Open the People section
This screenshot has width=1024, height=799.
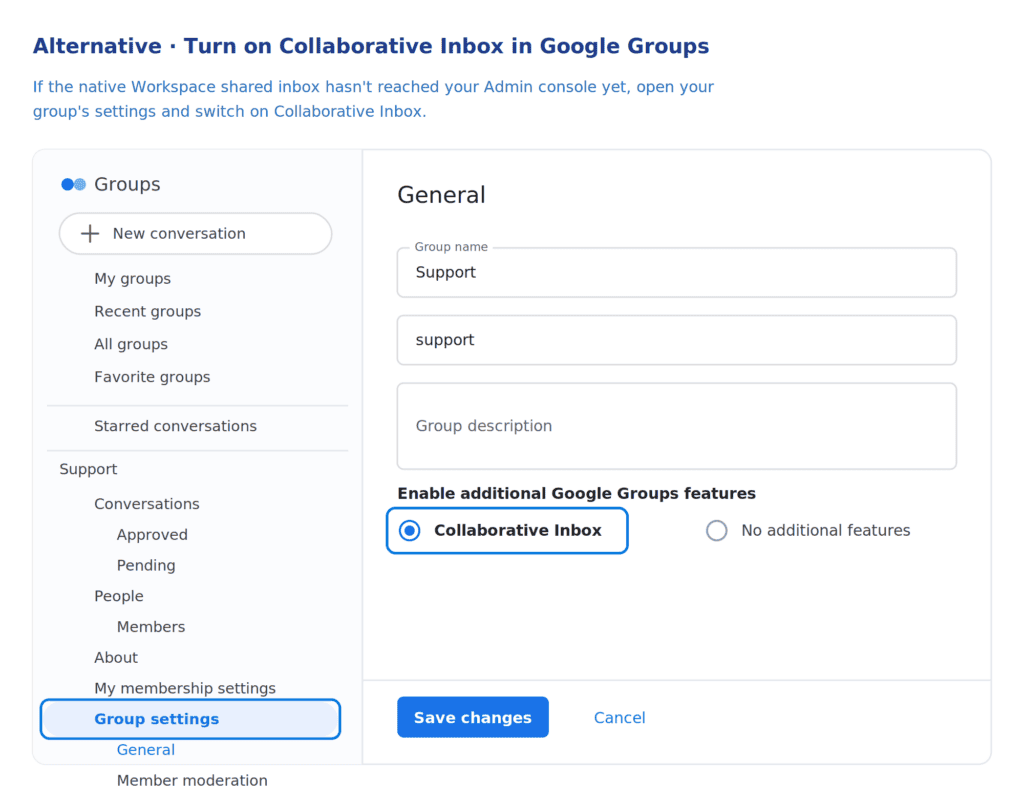(119, 596)
